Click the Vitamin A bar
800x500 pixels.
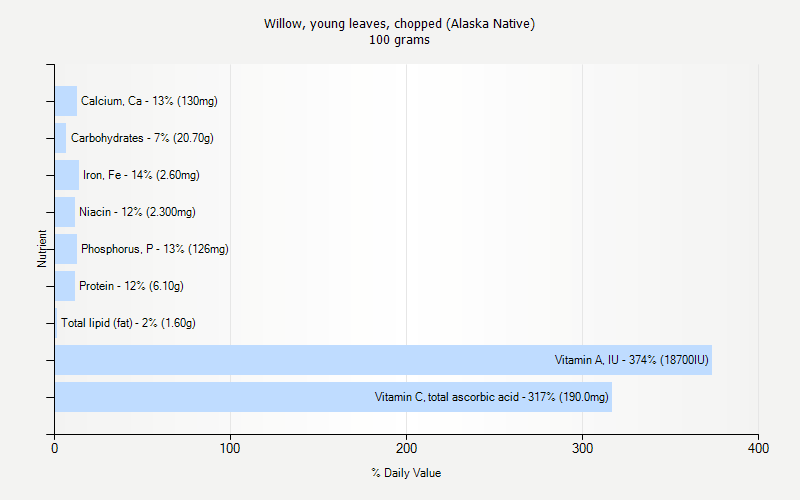383,360
